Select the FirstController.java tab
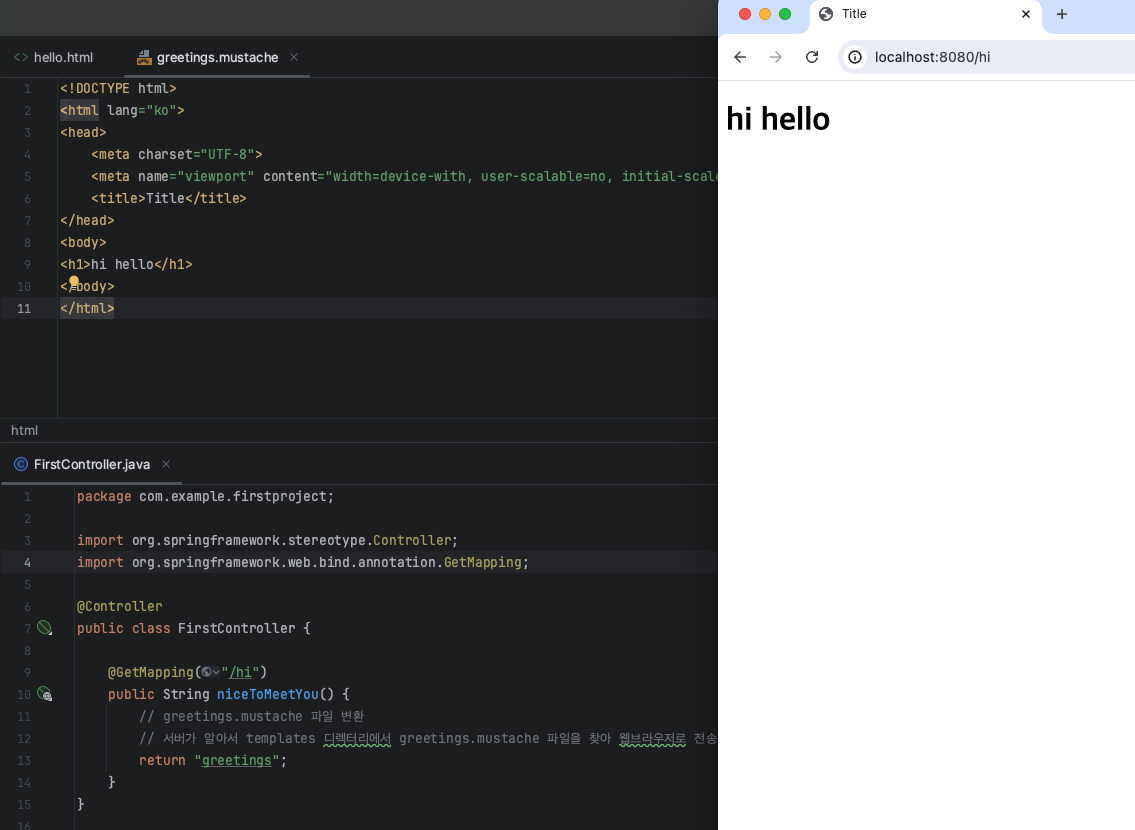This screenshot has width=1135, height=830. (x=92, y=465)
